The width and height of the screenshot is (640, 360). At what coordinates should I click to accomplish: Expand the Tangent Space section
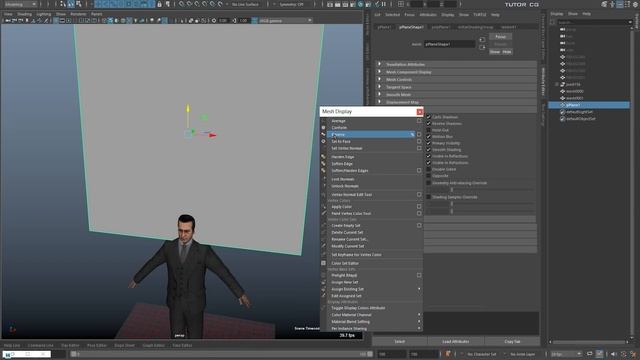click(380, 87)
